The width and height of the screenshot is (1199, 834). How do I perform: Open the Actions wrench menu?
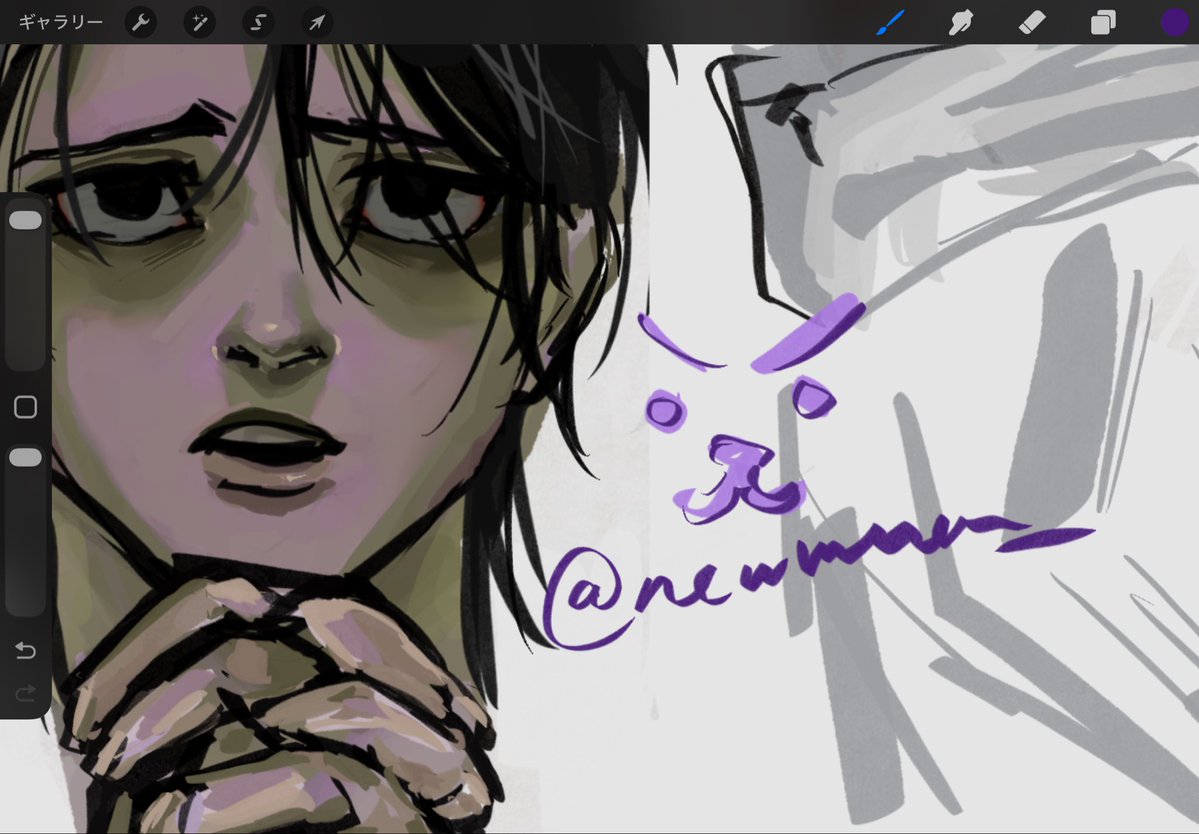pos(141,22)
